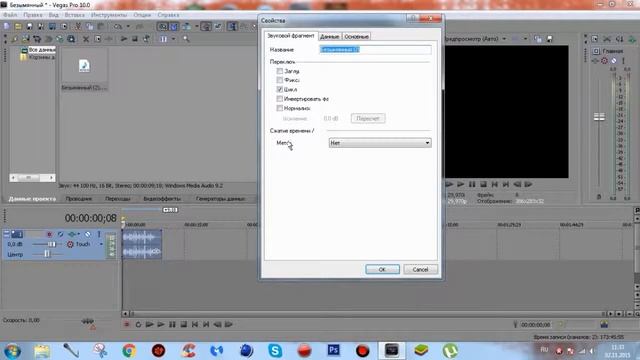Viewport: 640px width, 360px height.
Task: Select the audio waveform event on the timeline
Action: point(142,244)
